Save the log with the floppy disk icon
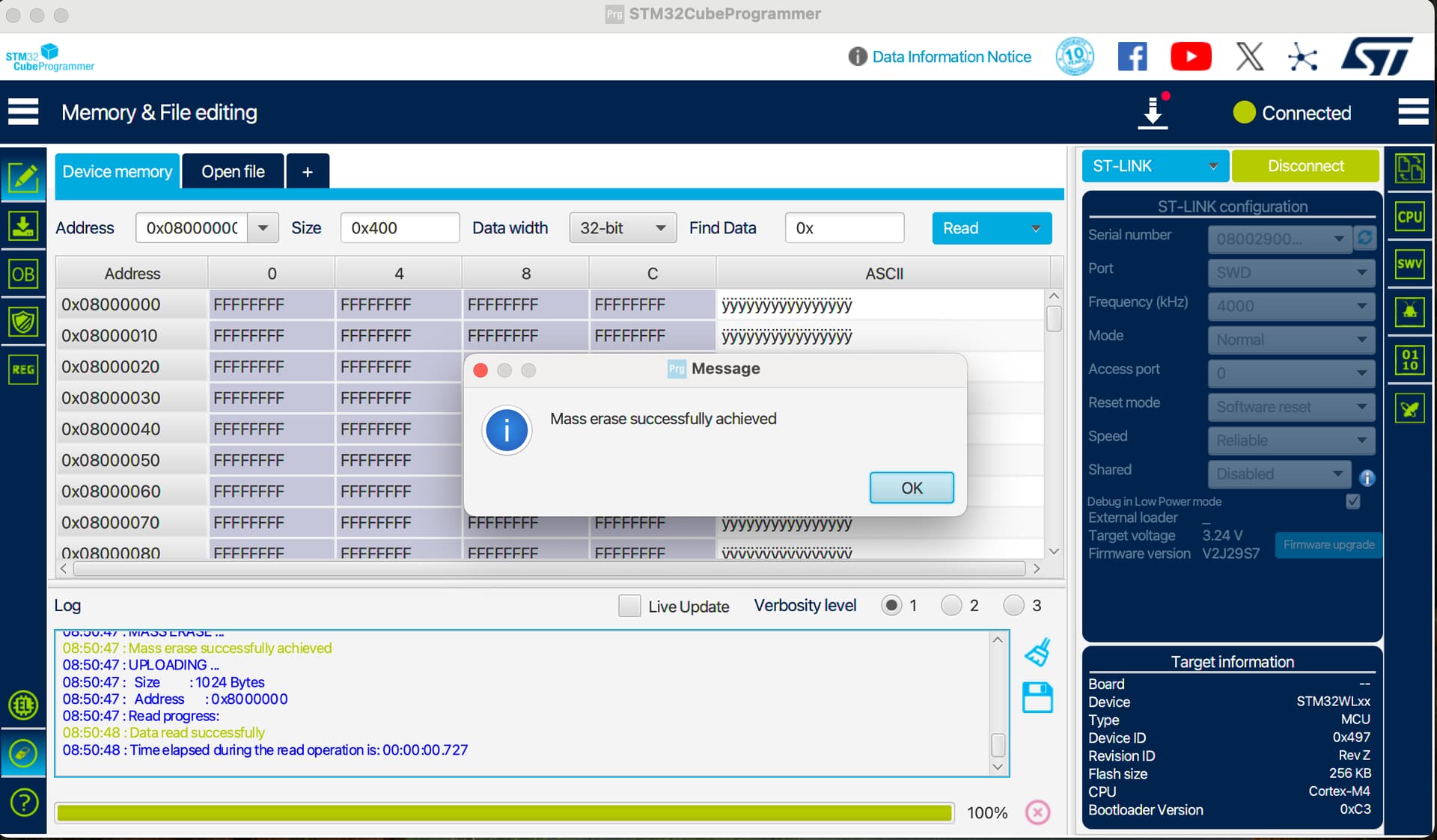This screenshot has width=1437, height=840. (x=1037, y=697)
